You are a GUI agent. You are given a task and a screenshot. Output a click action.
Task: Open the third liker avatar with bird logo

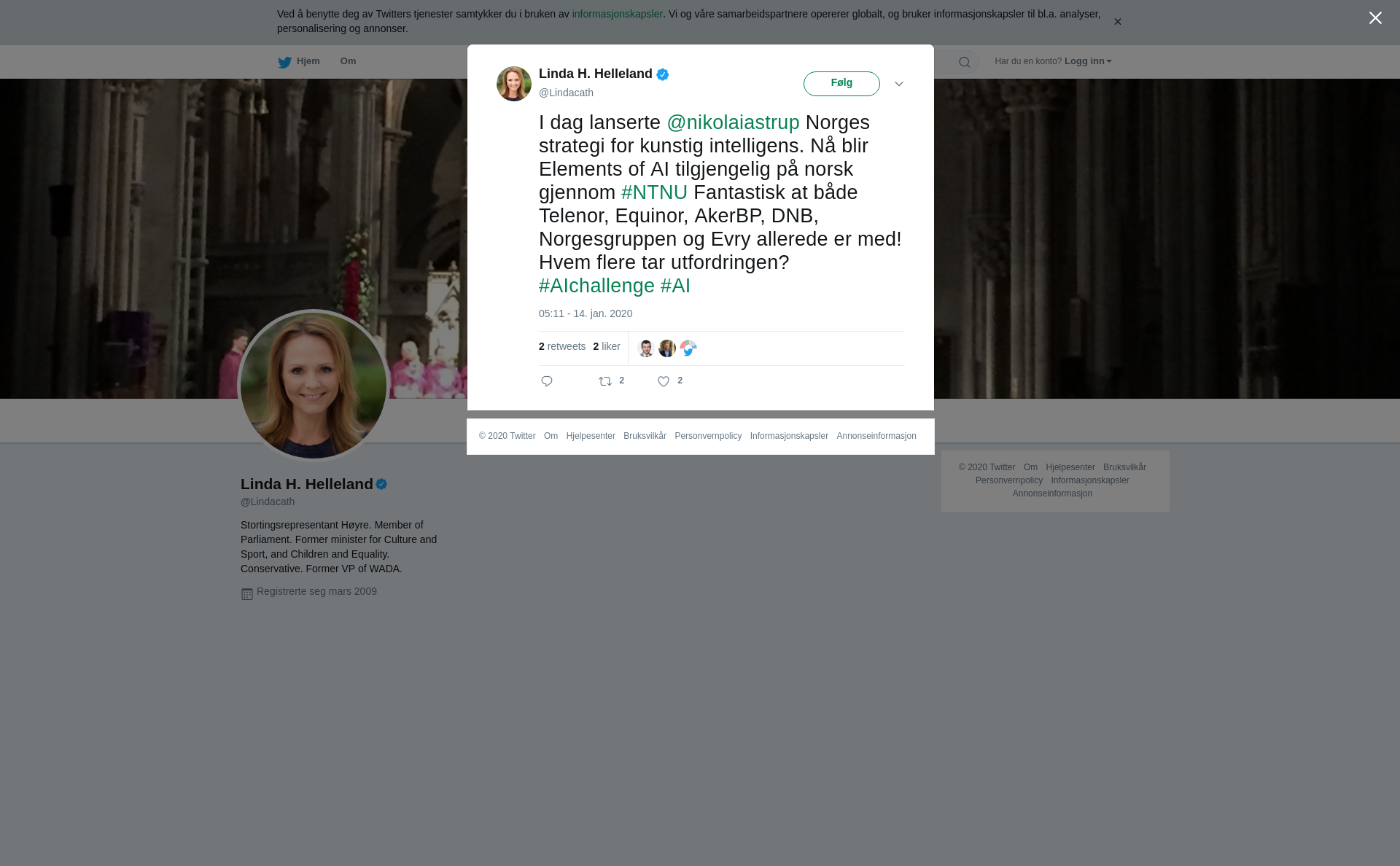coord(688,348)
